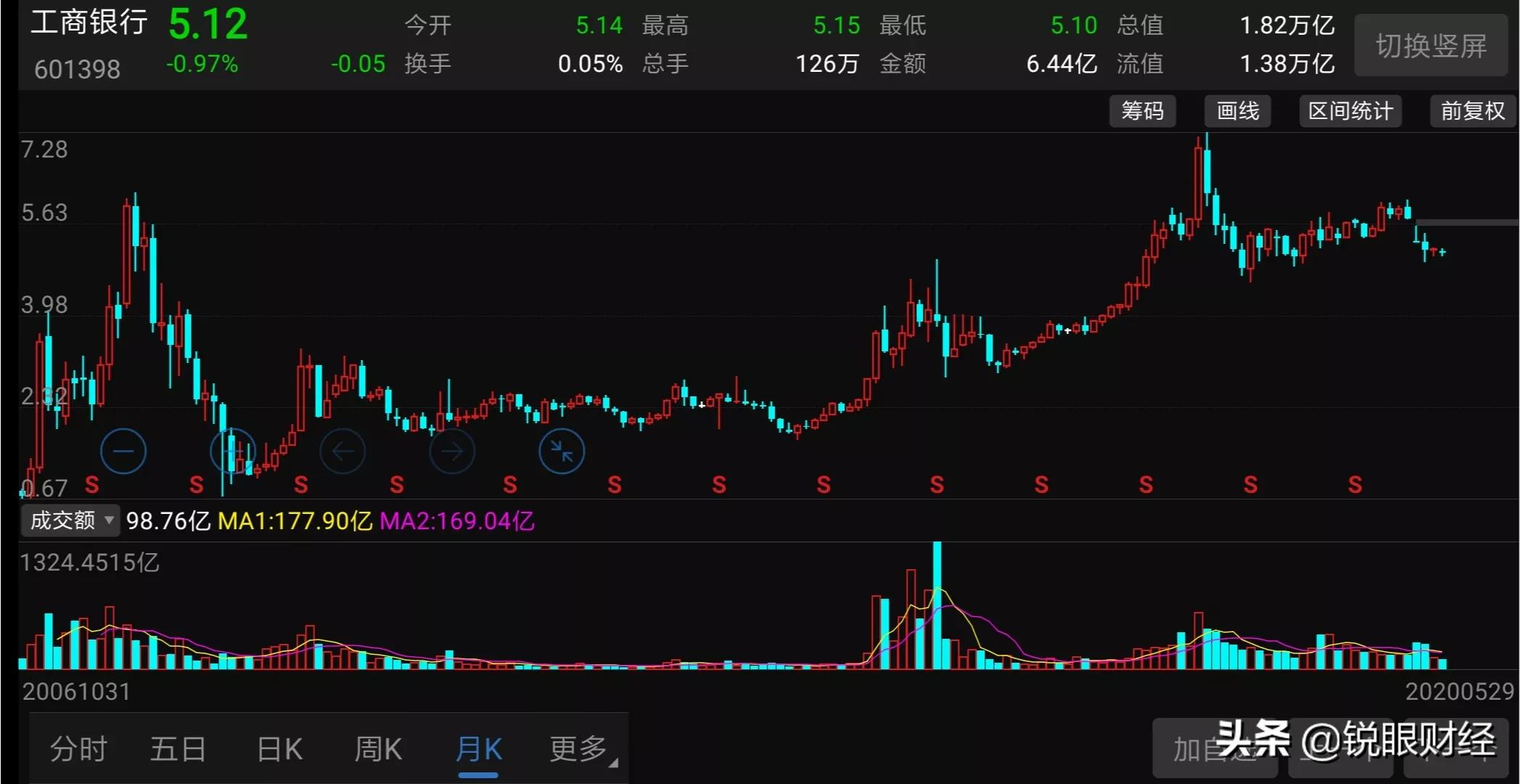Click the 总手 value 126万
1521x784 pixels.
(x=828, y=64)
